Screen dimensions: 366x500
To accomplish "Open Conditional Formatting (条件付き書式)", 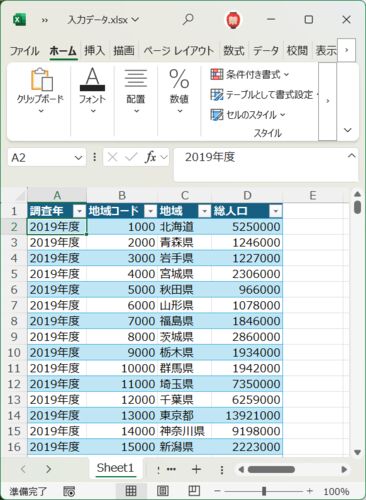I will point(250,74).
